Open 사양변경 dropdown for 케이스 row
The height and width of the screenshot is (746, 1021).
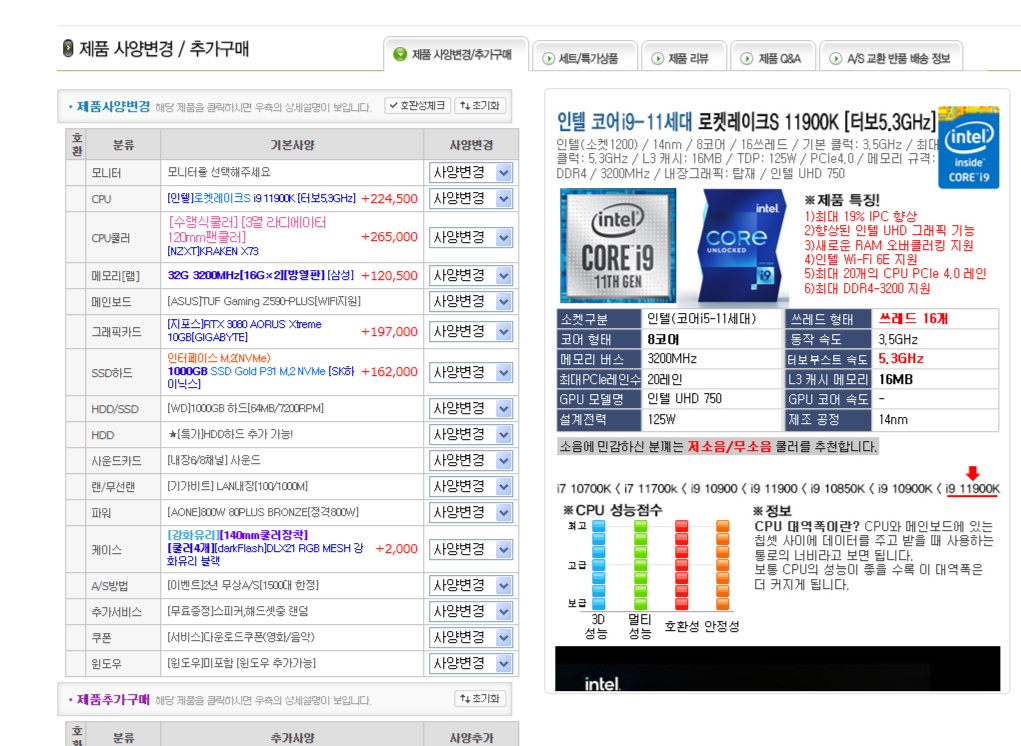point(471,549)
